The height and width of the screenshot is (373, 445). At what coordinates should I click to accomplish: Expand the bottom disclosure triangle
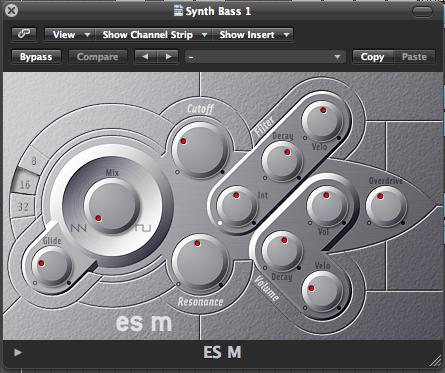click(18, 352)
